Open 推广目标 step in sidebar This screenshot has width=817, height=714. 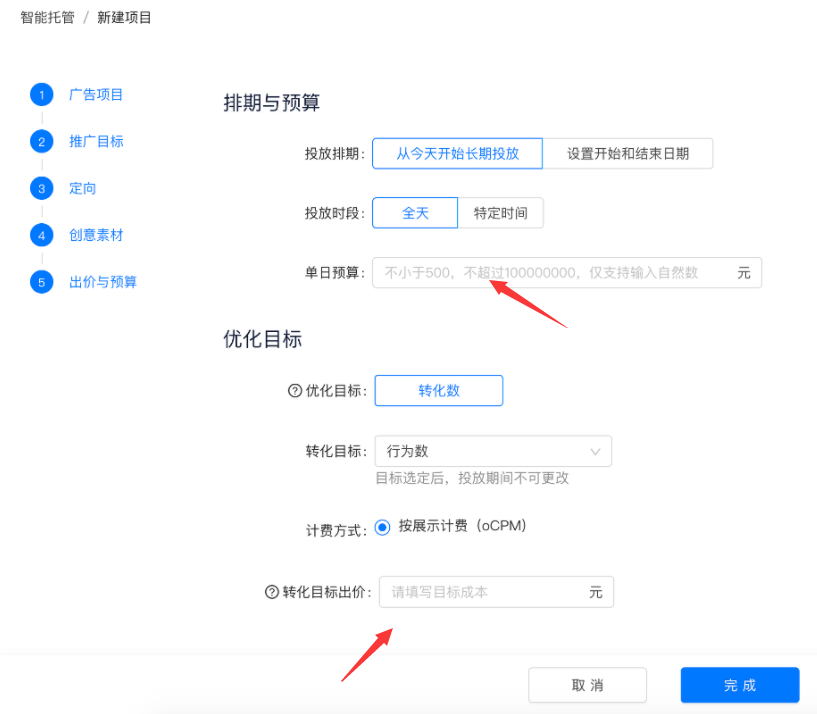(x=96, y=142)
